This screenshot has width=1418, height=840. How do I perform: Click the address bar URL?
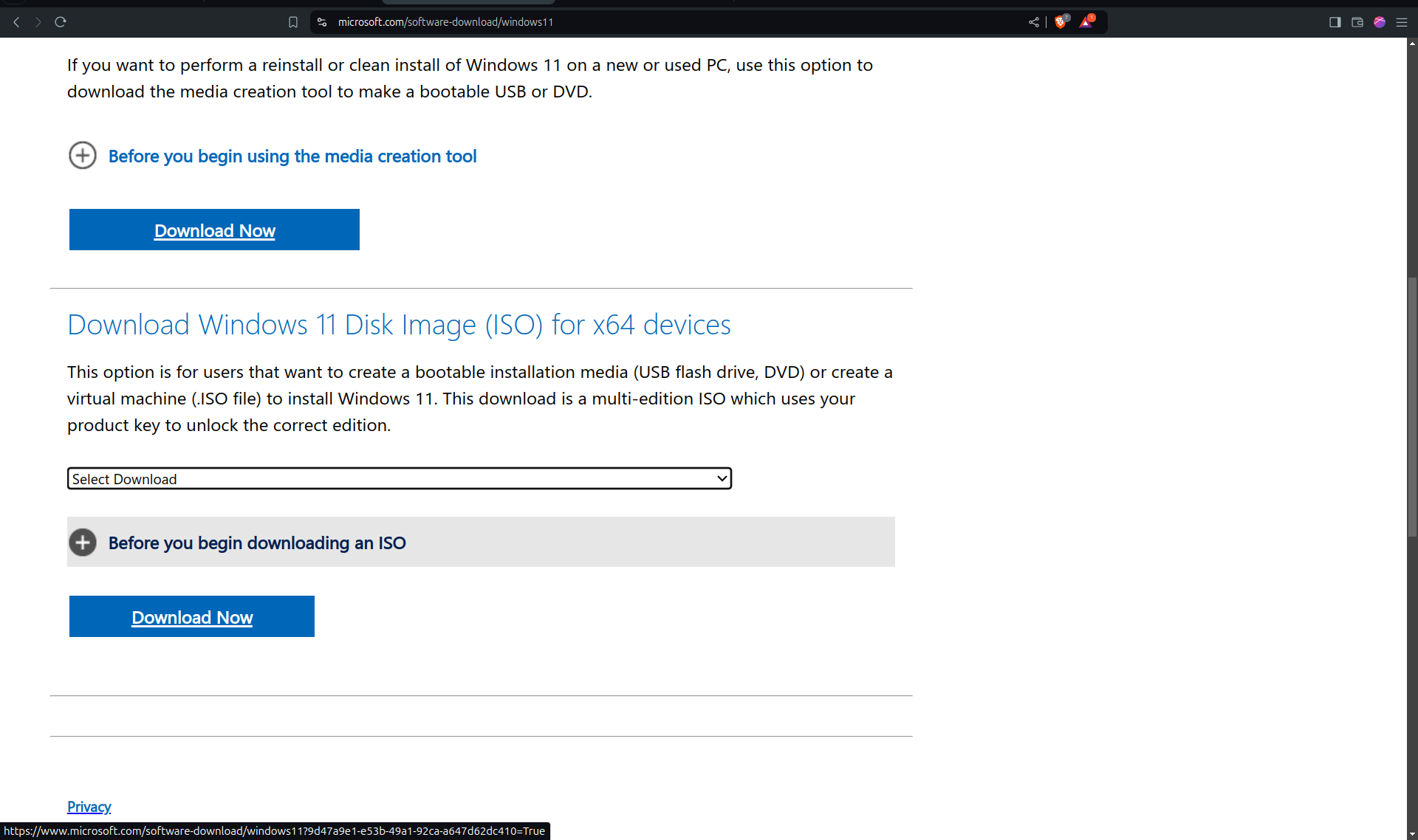[445, 22]
